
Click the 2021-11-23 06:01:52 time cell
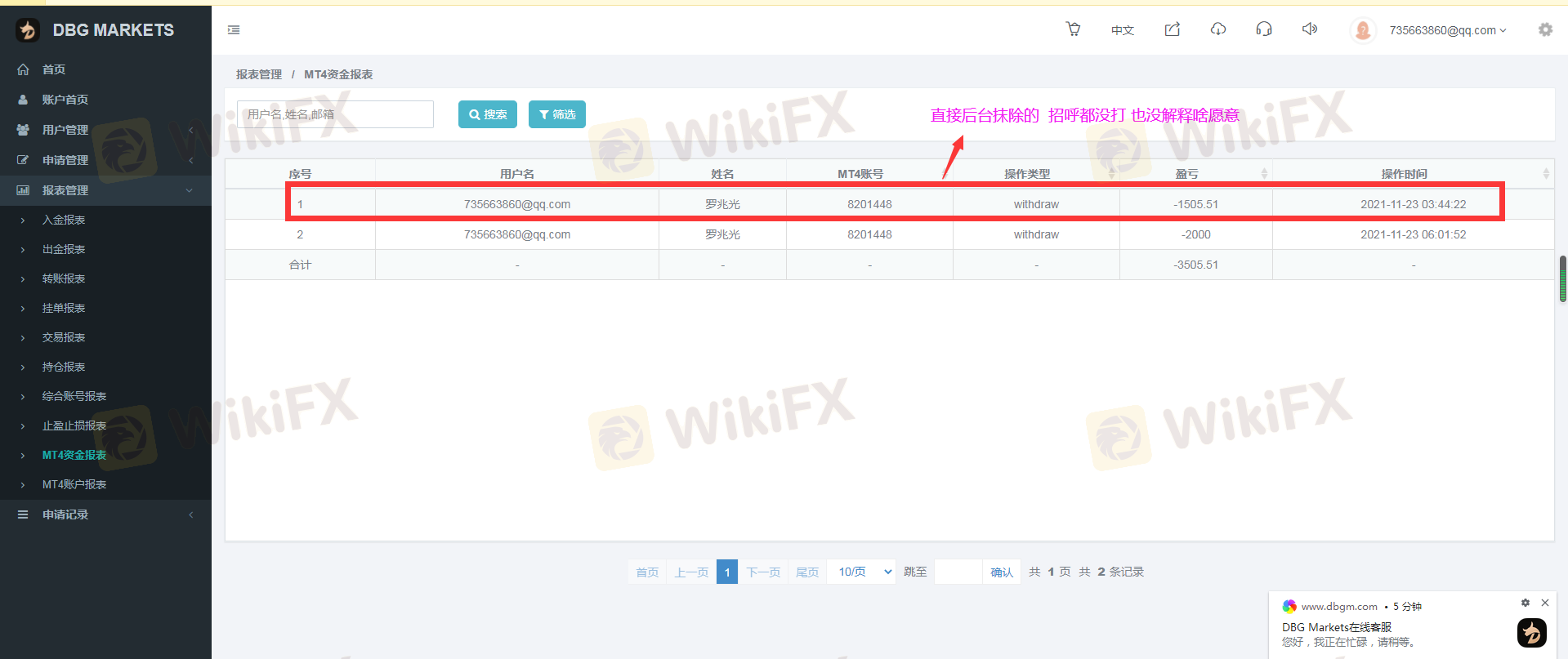[1413, 234]
